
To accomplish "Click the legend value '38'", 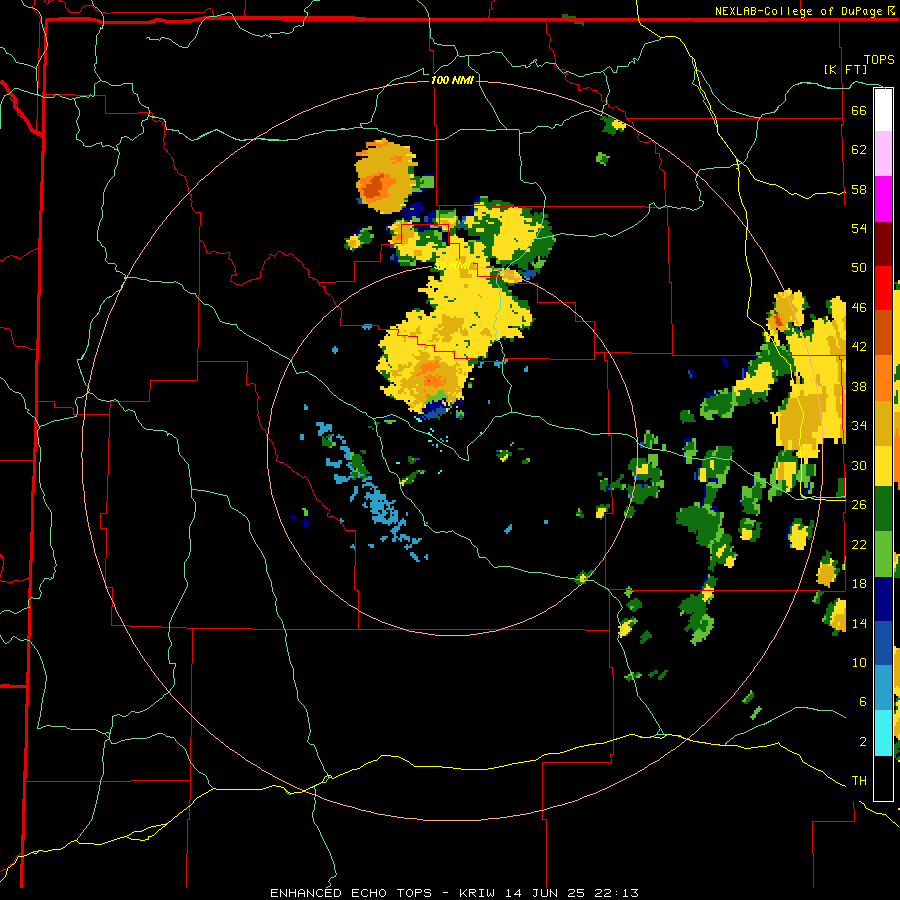I will pyautogui.click(x=859, y=386).
